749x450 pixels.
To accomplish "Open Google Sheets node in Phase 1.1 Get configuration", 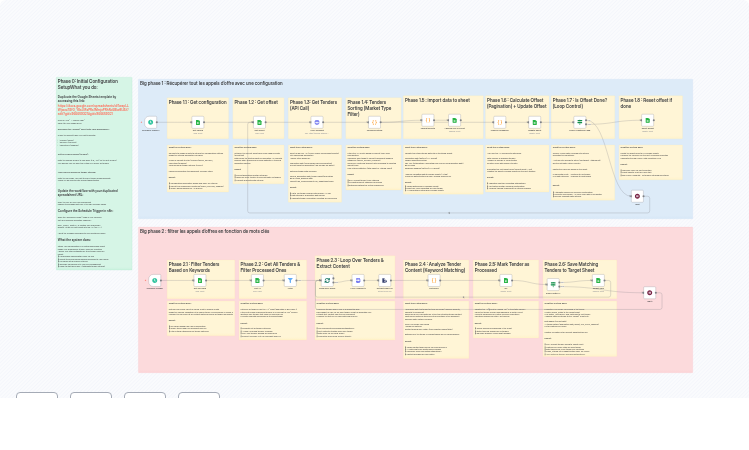I will [198, 122].
